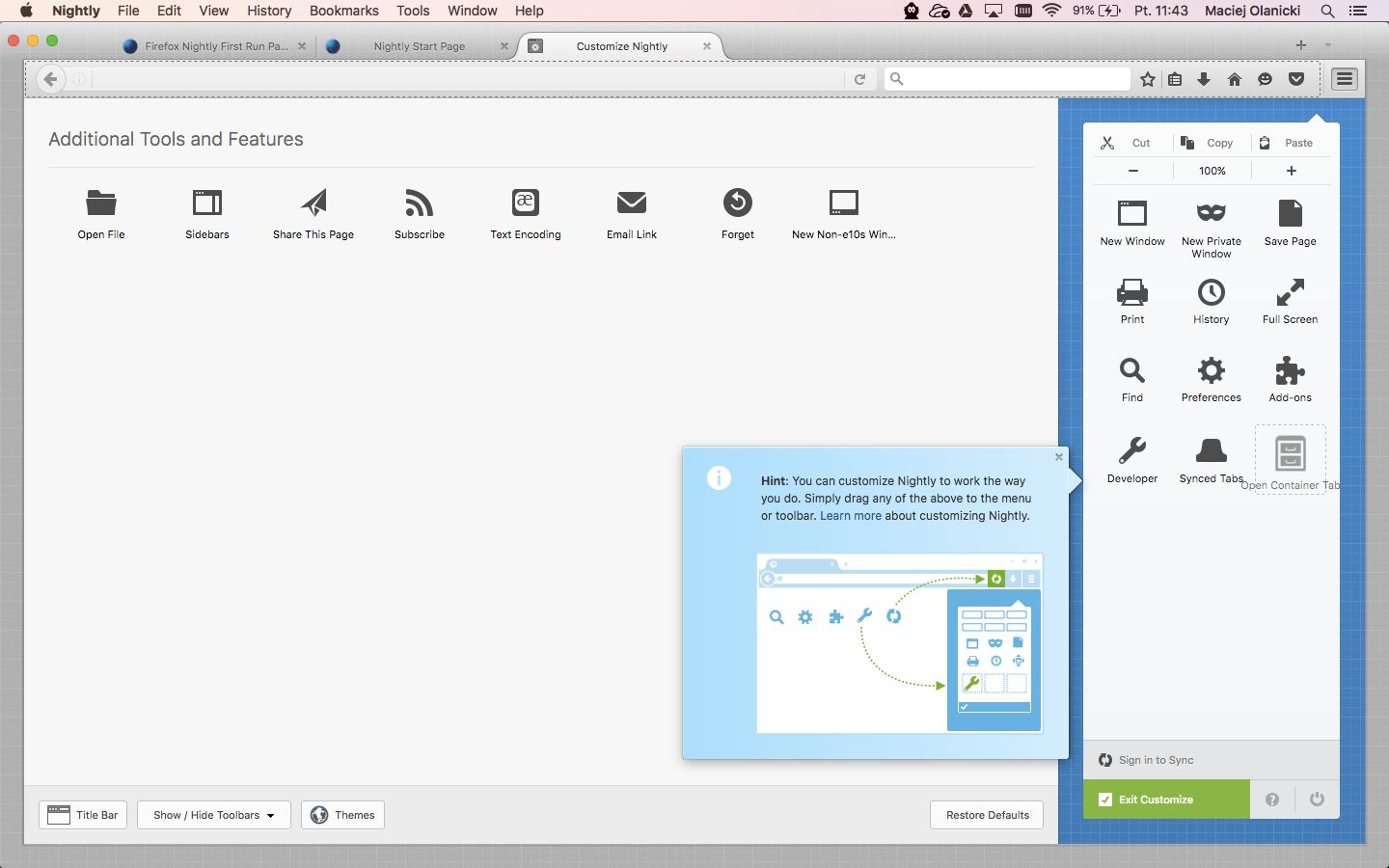The image size is (1389, 868).
Task: Click the Spotlight search icon in menu bar
Action: point(1328,11)
